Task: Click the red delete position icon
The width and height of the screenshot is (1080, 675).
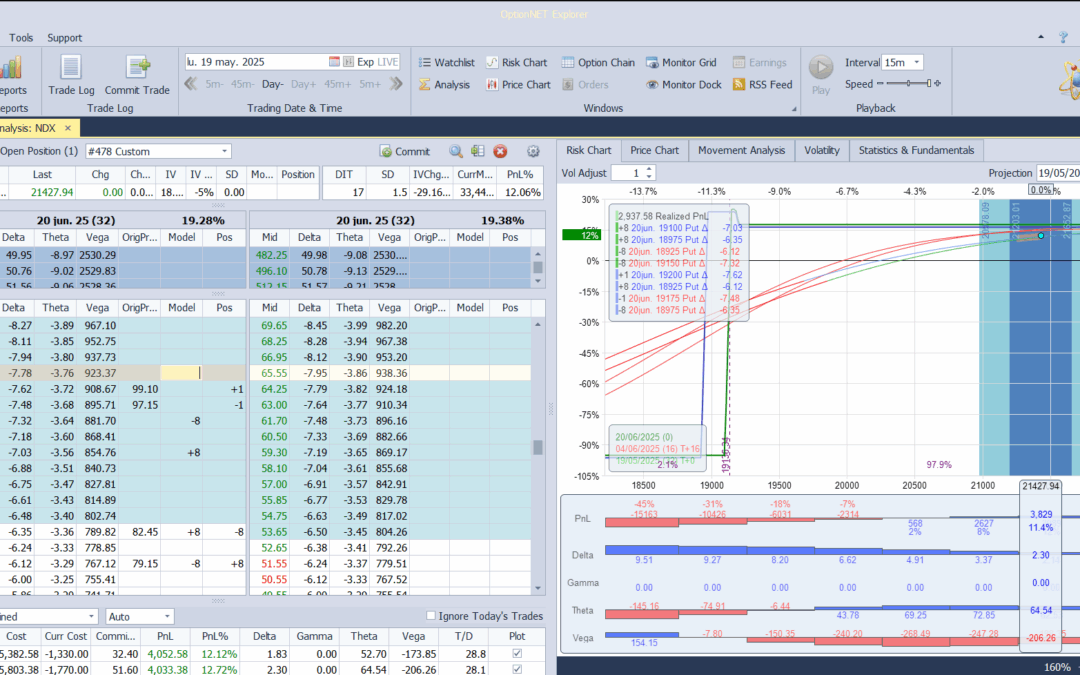Action: [x=500, y=151]
